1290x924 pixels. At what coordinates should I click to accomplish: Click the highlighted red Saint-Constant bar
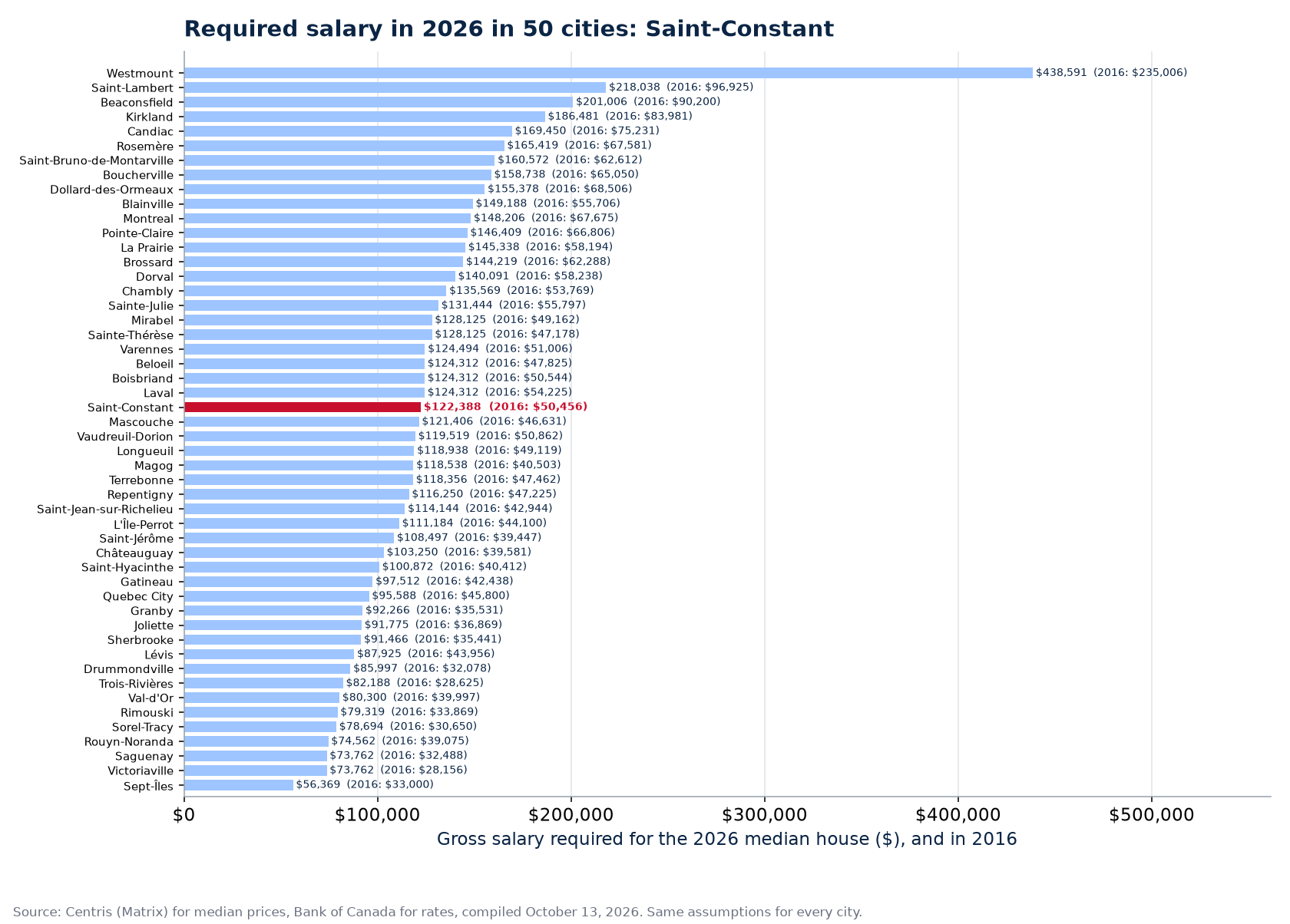pyautogui.click(x=303, y=407)
